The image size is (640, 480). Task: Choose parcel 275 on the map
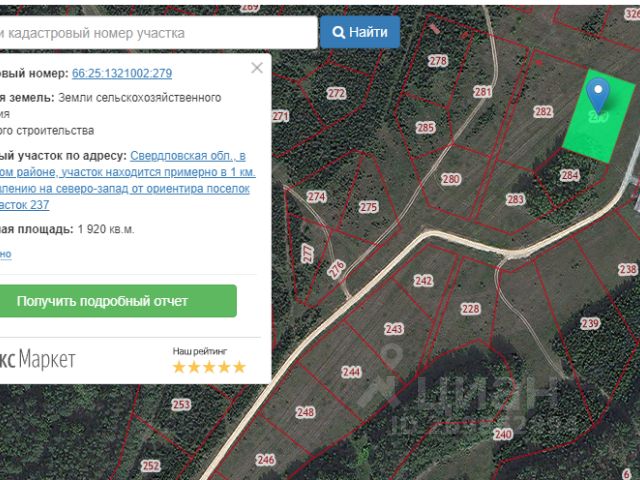pyautogui.click(x=369, y=207)
